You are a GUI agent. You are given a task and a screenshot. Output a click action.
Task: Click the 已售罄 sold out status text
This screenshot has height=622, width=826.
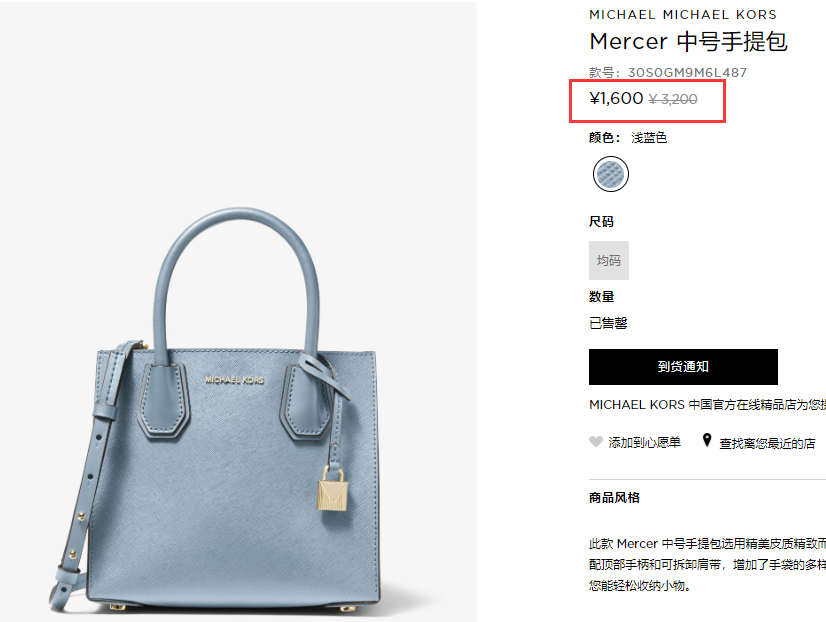click(608, 323)
